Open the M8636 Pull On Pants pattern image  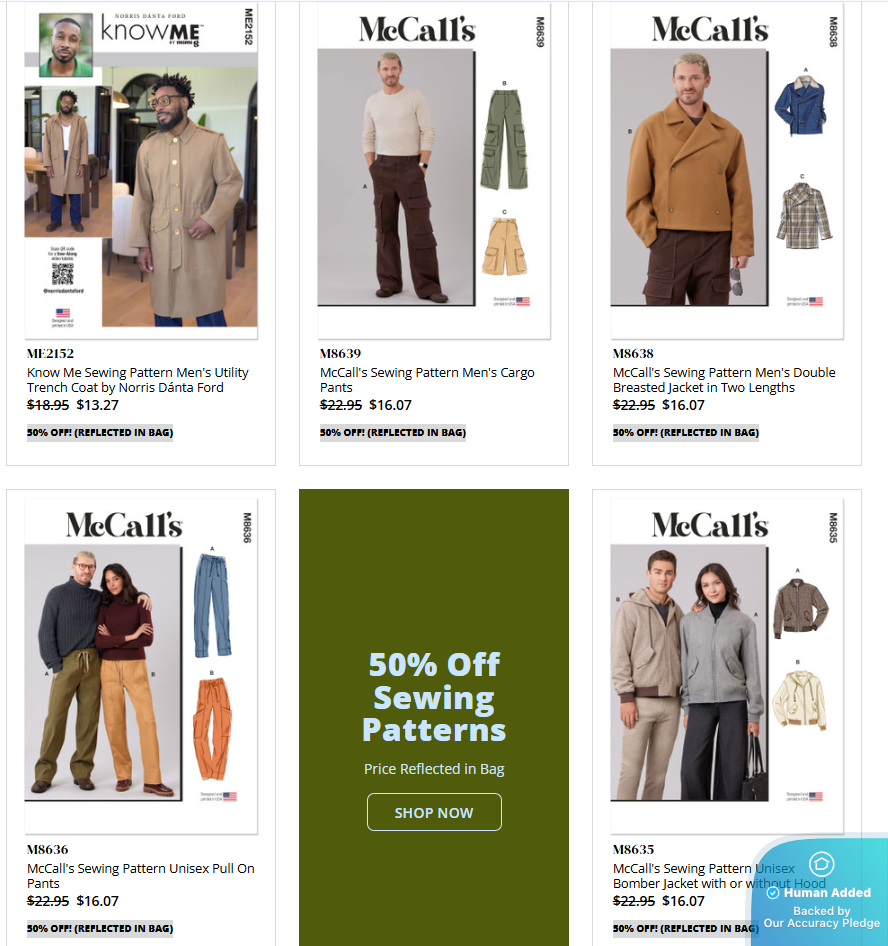click(x=141, y=666)
